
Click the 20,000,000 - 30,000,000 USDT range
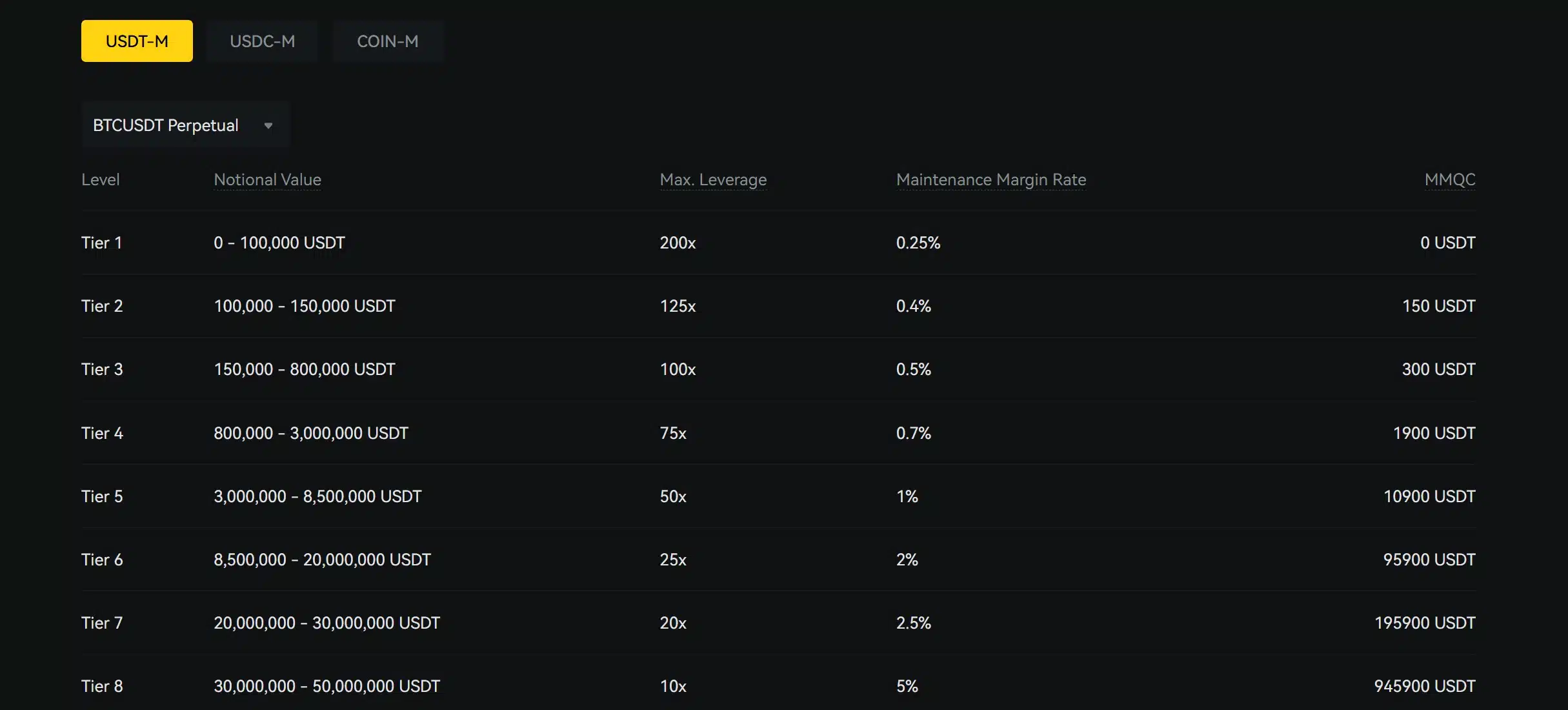(327, 623)
